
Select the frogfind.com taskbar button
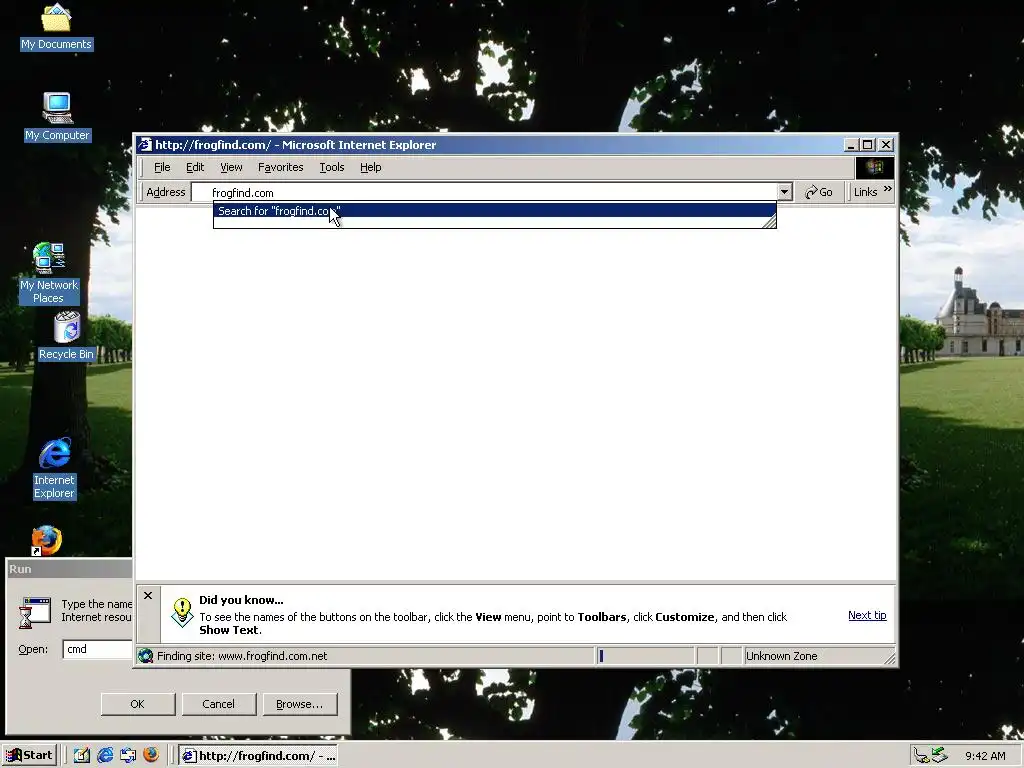(x=259, y=756)
